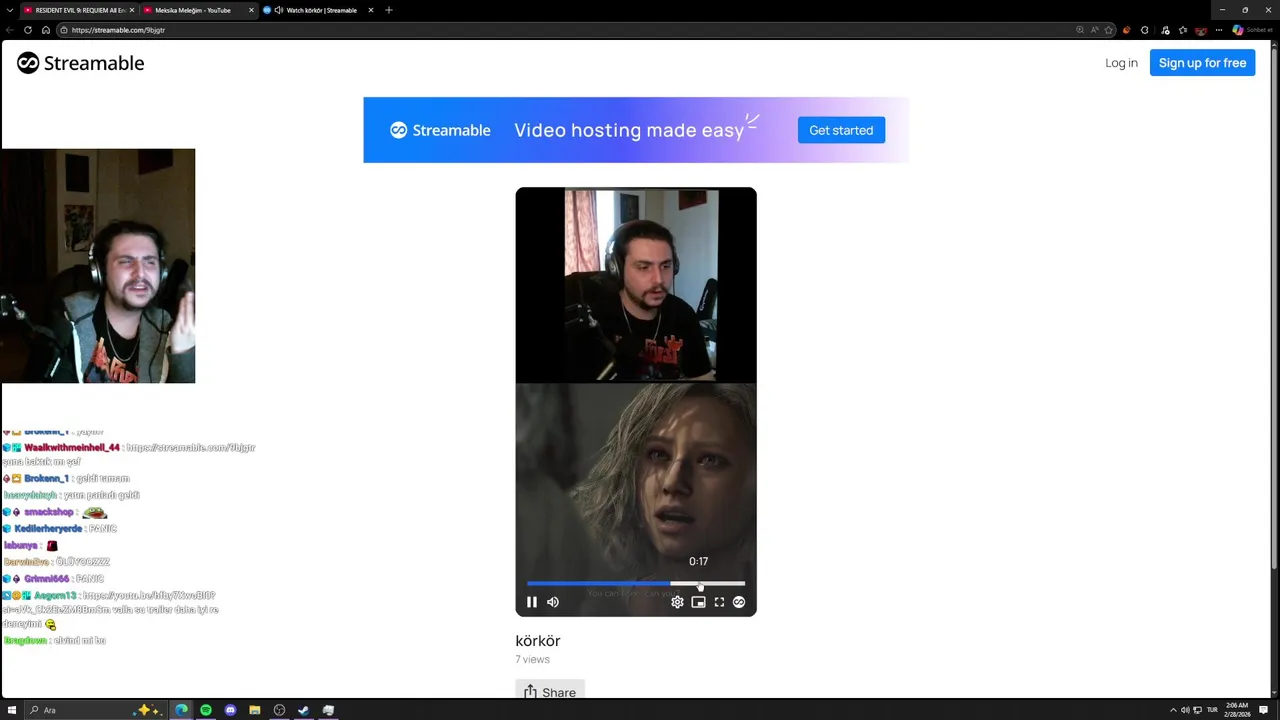Open the browser more options menu

[x=1219, y=30]
